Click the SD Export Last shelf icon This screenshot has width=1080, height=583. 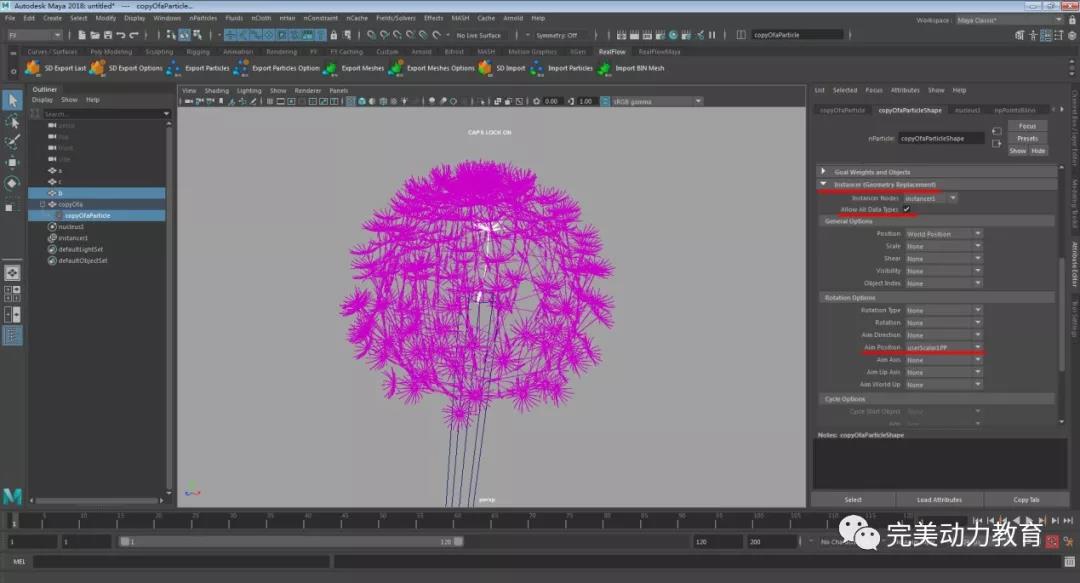[x=33, y=68]
